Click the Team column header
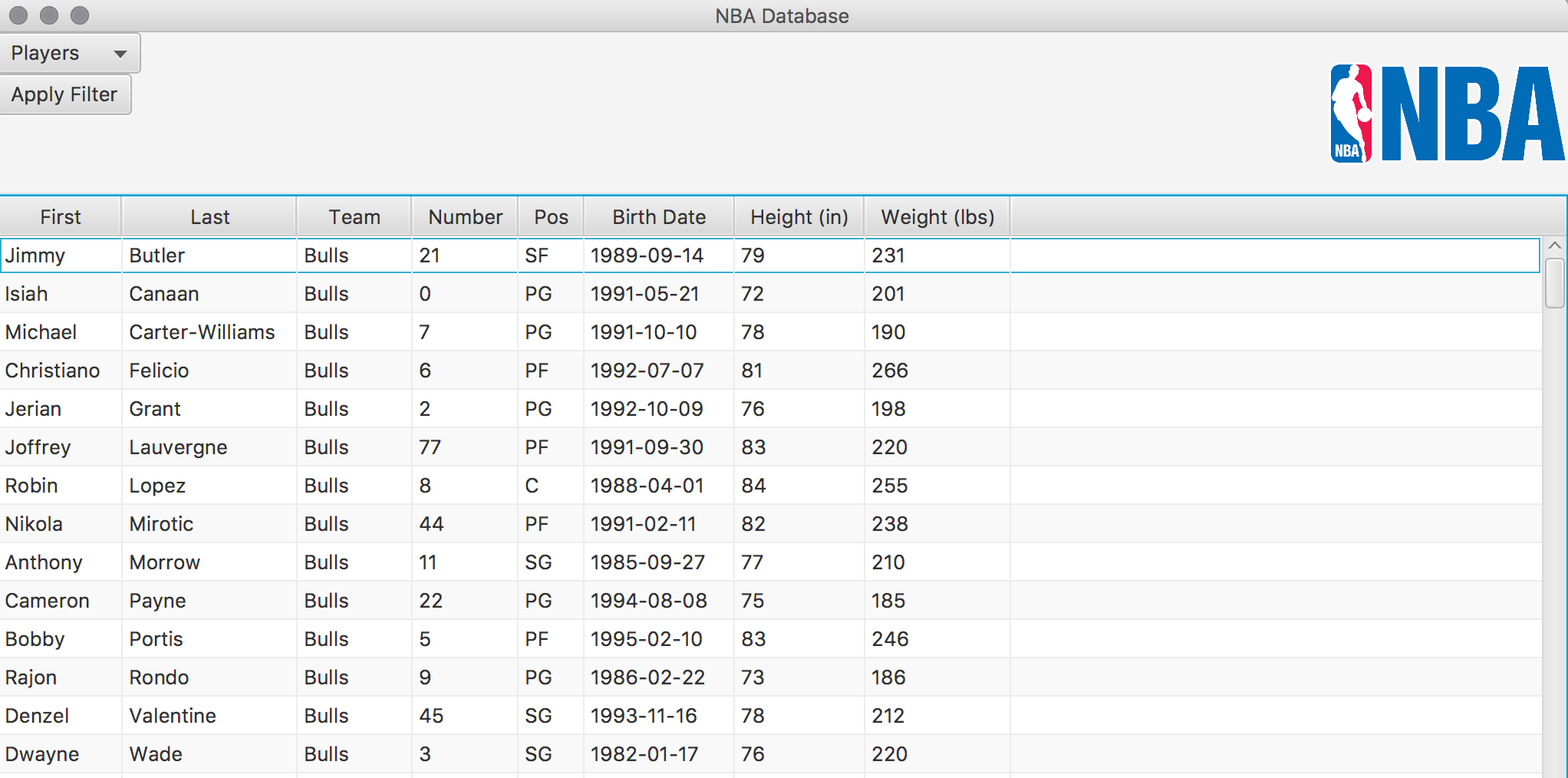Image resolution: width=1568 pixels, height=778 pixels. 354,217
